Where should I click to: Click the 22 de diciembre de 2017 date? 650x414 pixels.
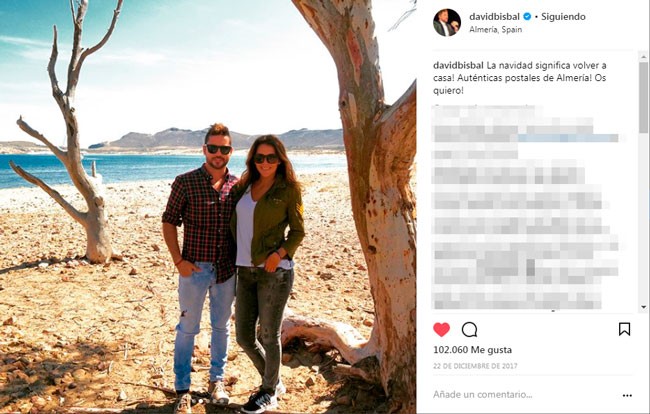pos(475,366)
